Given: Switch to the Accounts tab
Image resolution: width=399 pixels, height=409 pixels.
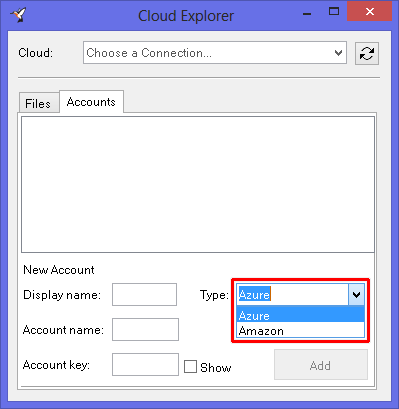Looking at the screenshot, I should [91, 102].
